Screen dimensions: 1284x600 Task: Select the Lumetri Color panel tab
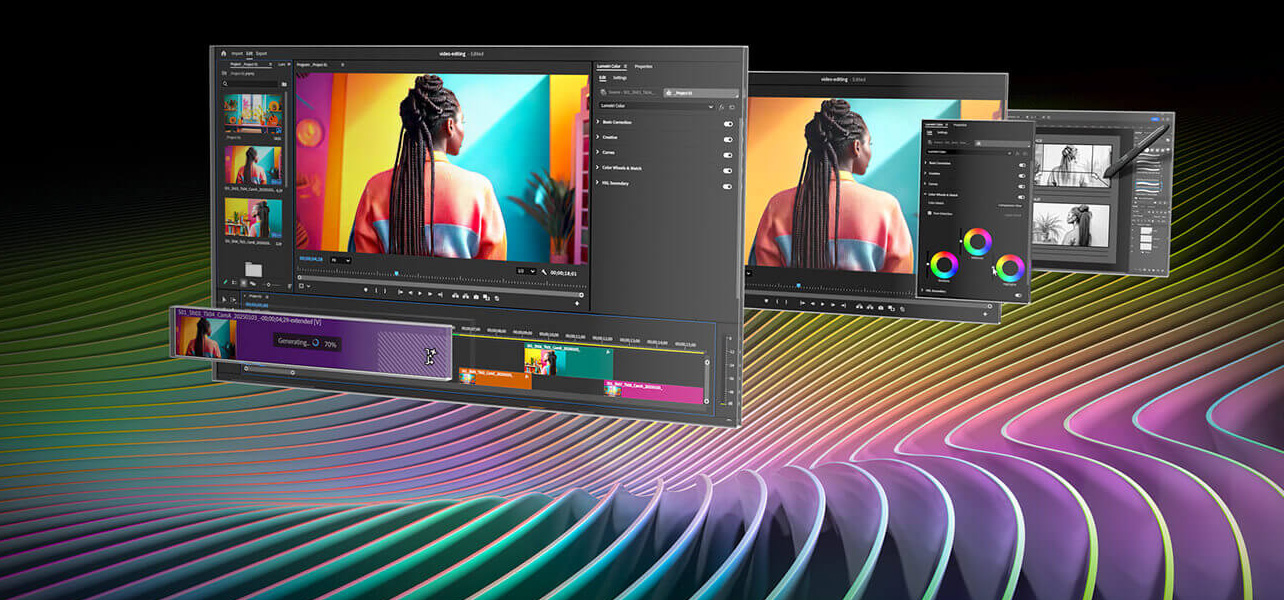coord(609,66)
